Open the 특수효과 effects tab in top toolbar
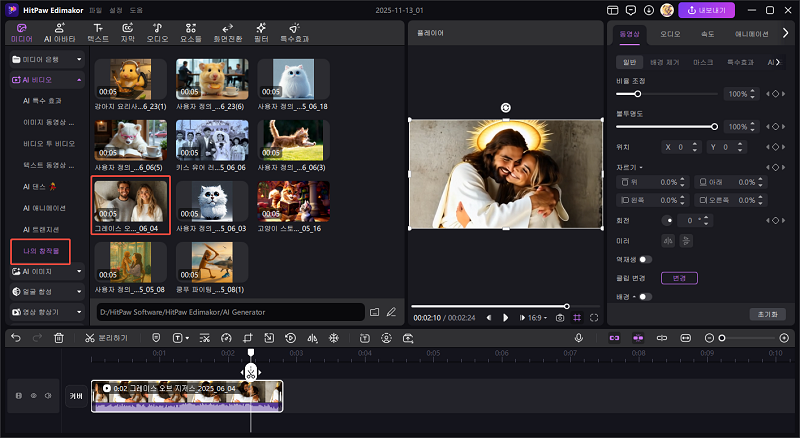Screen dimensions: 800x438 (294, 33)
